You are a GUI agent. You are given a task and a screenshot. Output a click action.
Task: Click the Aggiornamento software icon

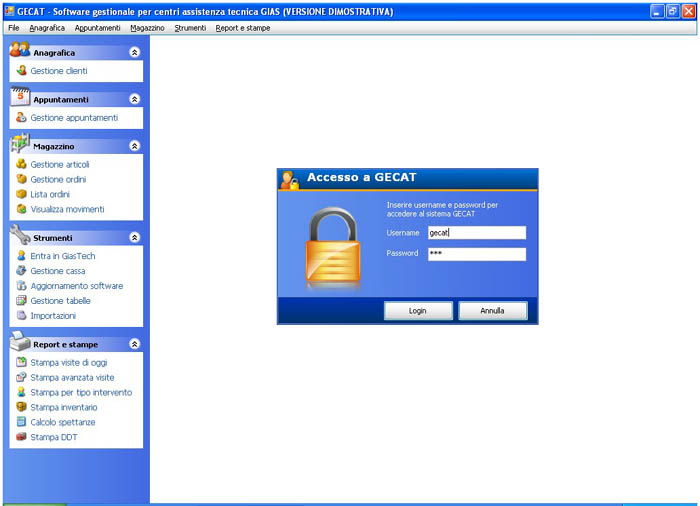[21, 285]
